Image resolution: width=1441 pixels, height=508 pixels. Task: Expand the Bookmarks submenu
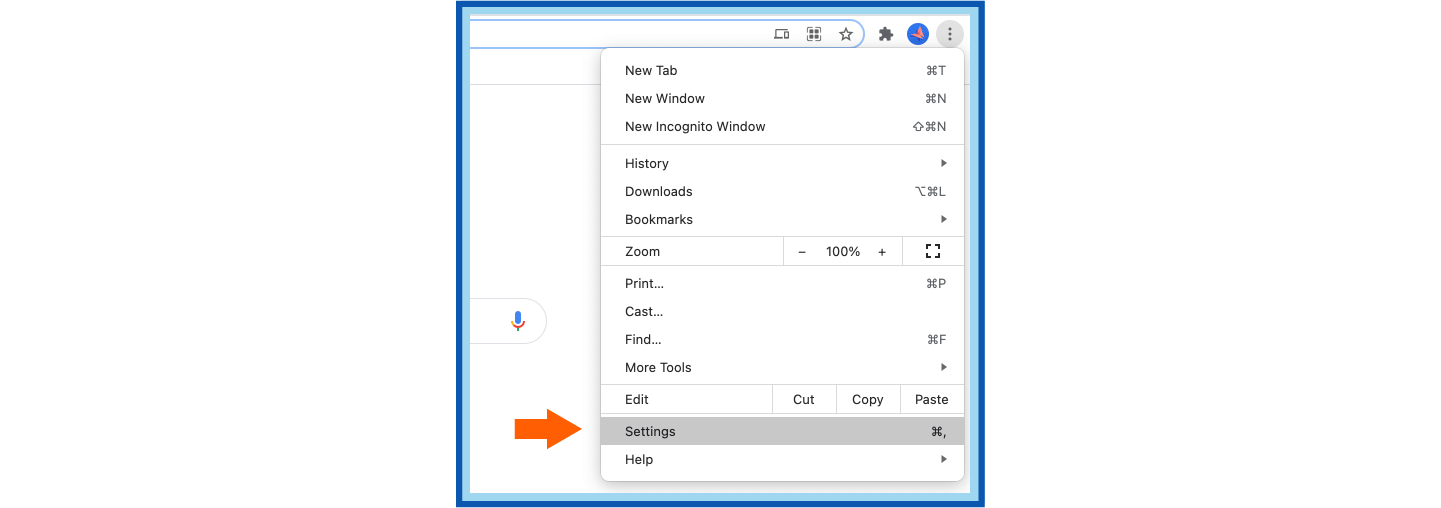782,219
